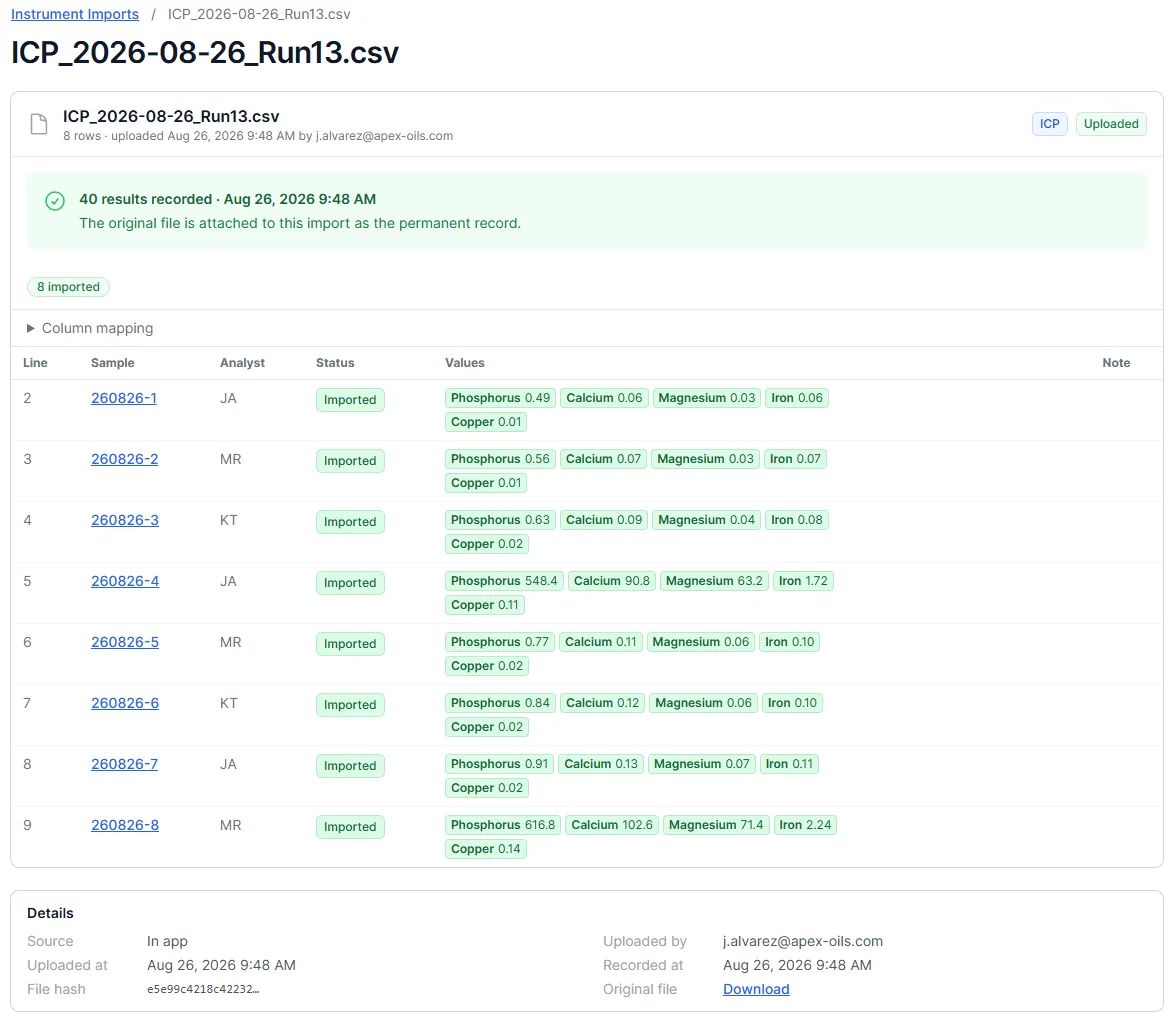The width and height of the screenshot is (1174, 1022).
Task: Click the Line column header
Action: click(35, 362)
